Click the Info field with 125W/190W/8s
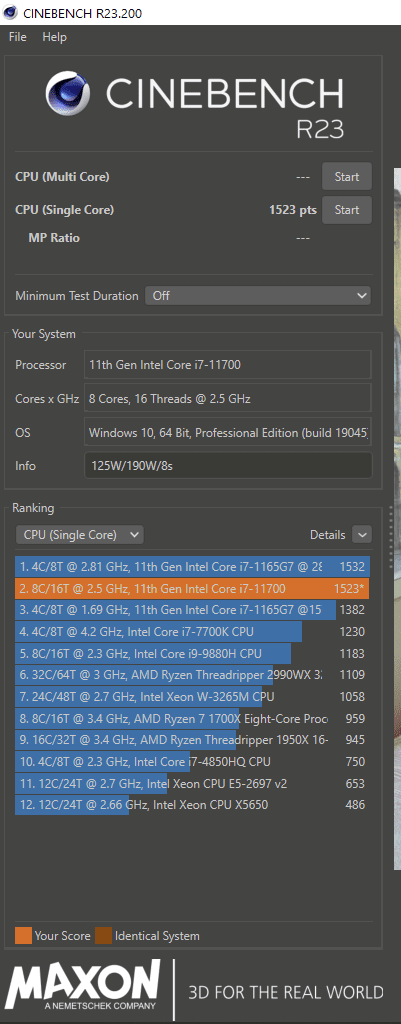This screenshot has height=1024, width=401. click(228, 466)
